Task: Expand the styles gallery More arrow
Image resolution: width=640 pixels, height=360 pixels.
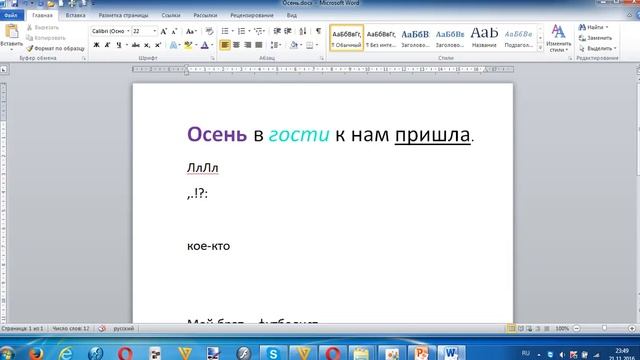Action: [x=540, y=48]
